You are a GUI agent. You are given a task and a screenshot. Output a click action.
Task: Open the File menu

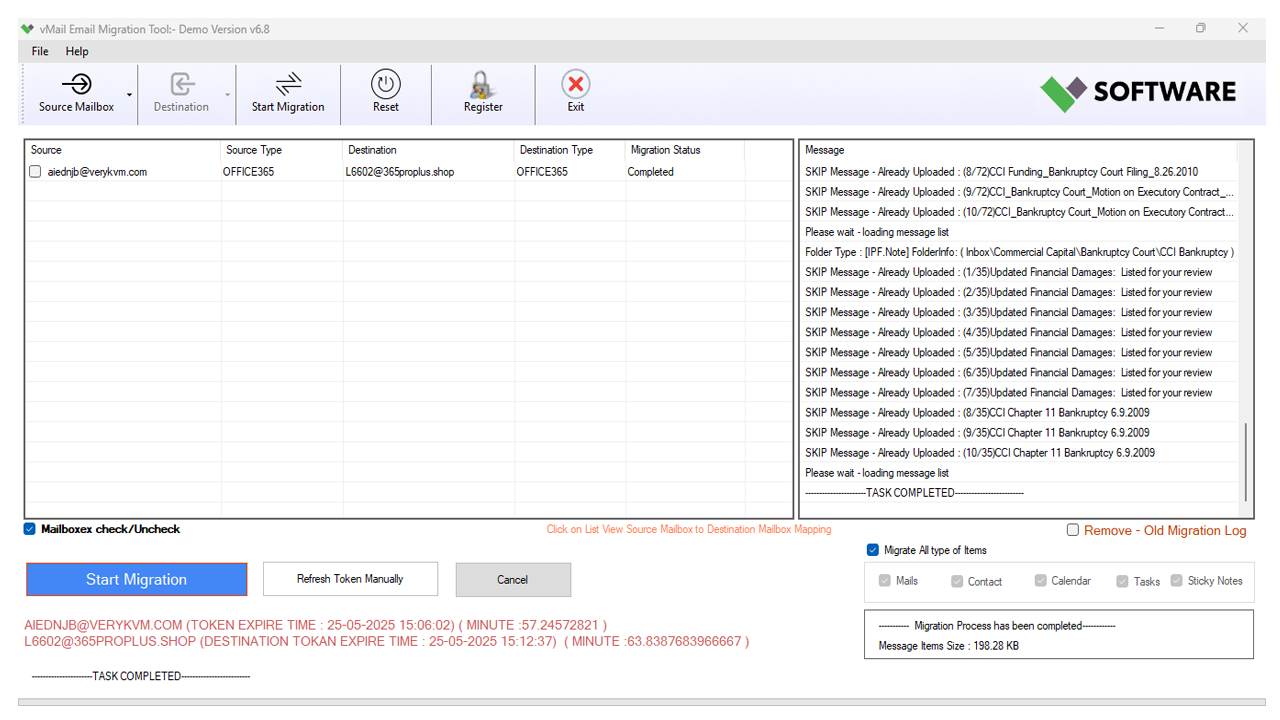click(x=40, y=51)
